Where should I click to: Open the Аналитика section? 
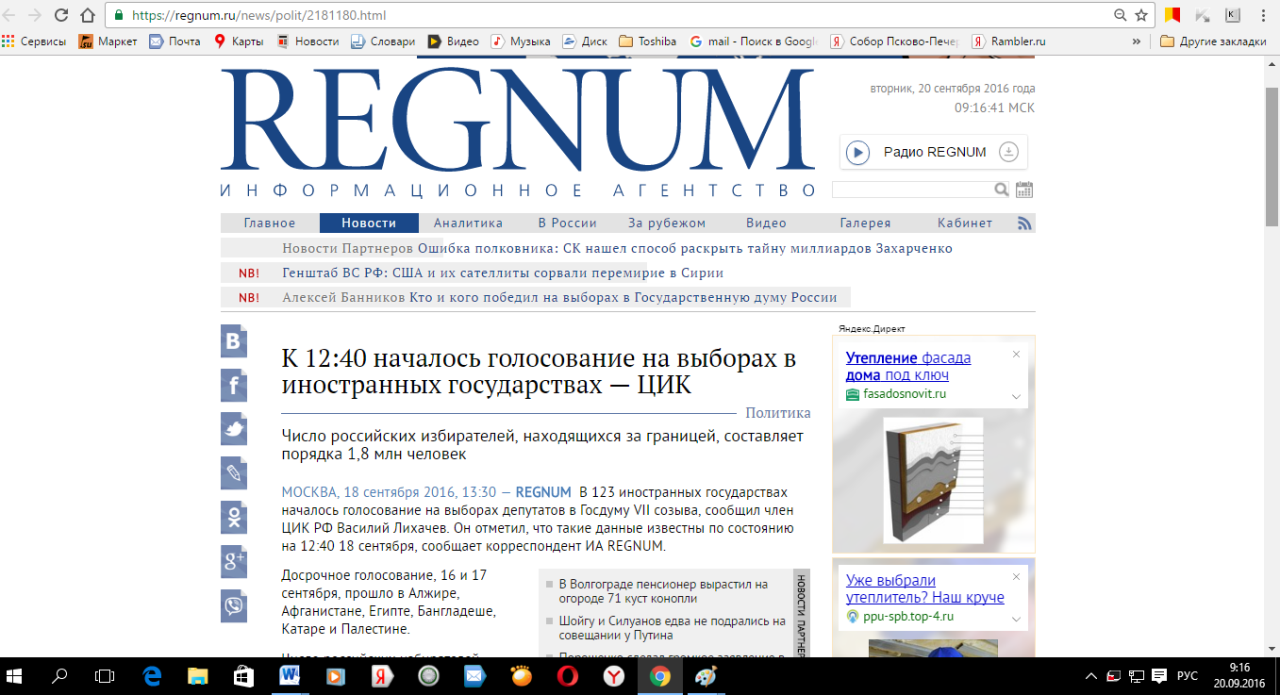(468, 223)
